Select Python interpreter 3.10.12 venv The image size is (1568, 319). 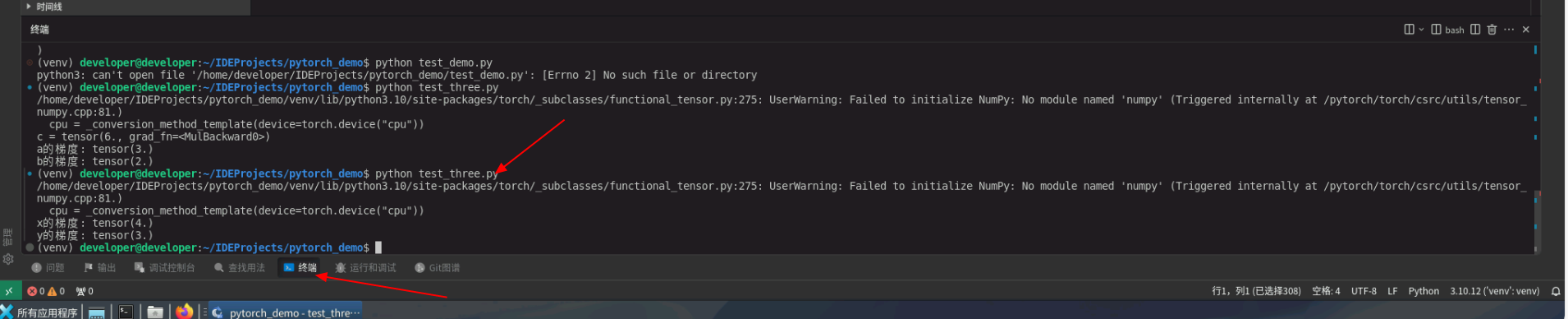click(x=1494, y=291)
